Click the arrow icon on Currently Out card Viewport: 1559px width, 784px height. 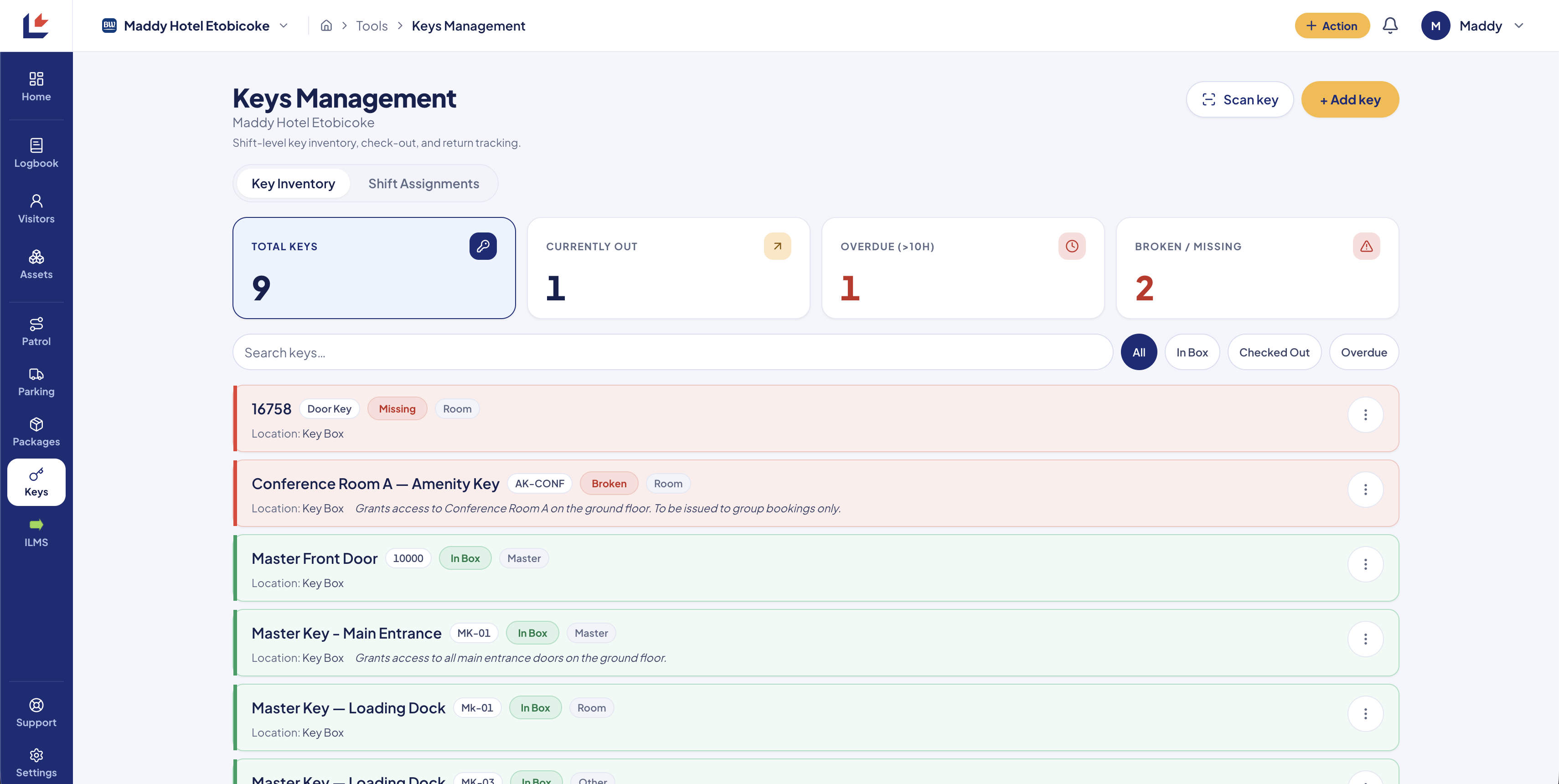coord(778,246)
